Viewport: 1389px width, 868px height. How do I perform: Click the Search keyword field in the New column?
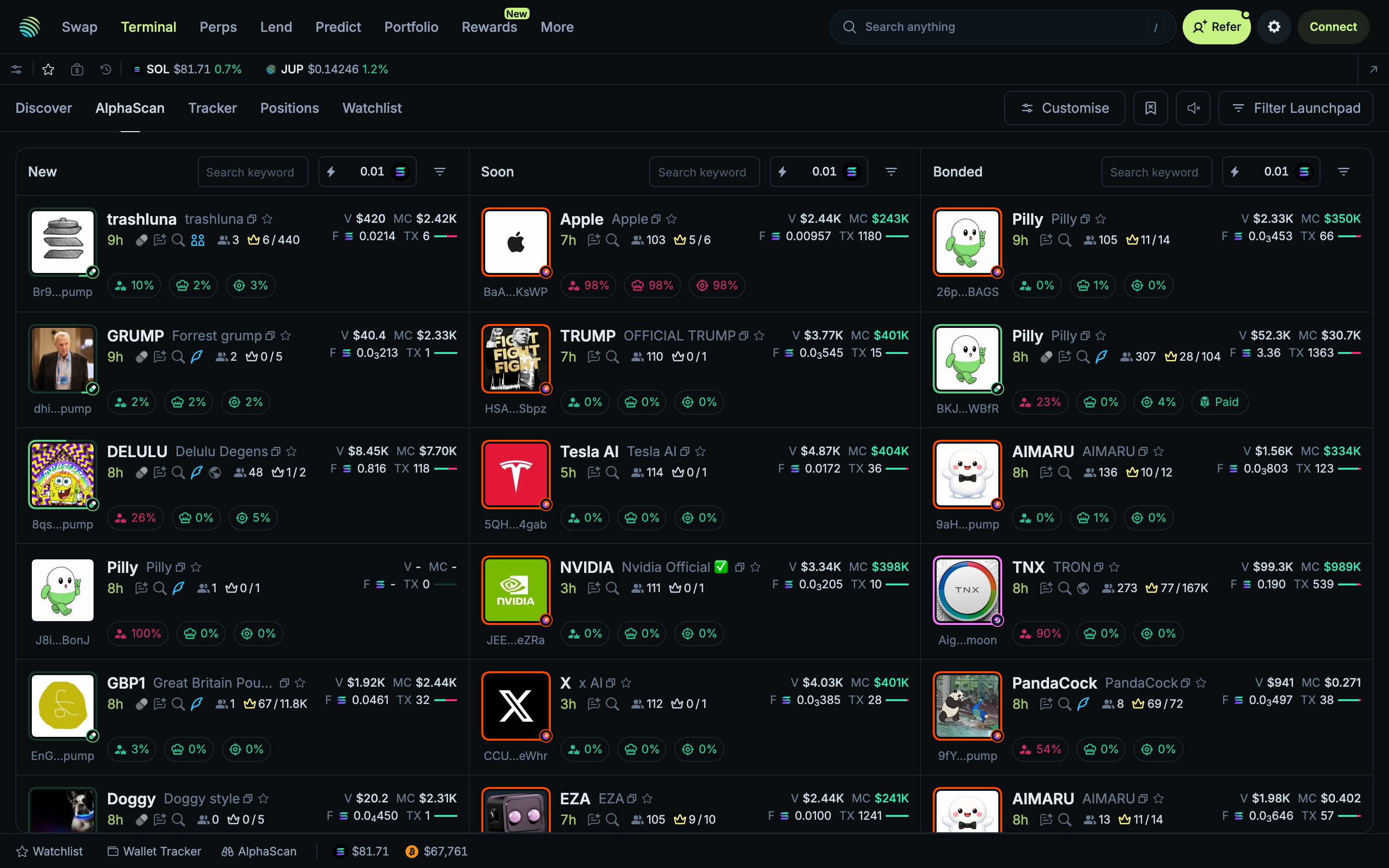click(253, 171)
